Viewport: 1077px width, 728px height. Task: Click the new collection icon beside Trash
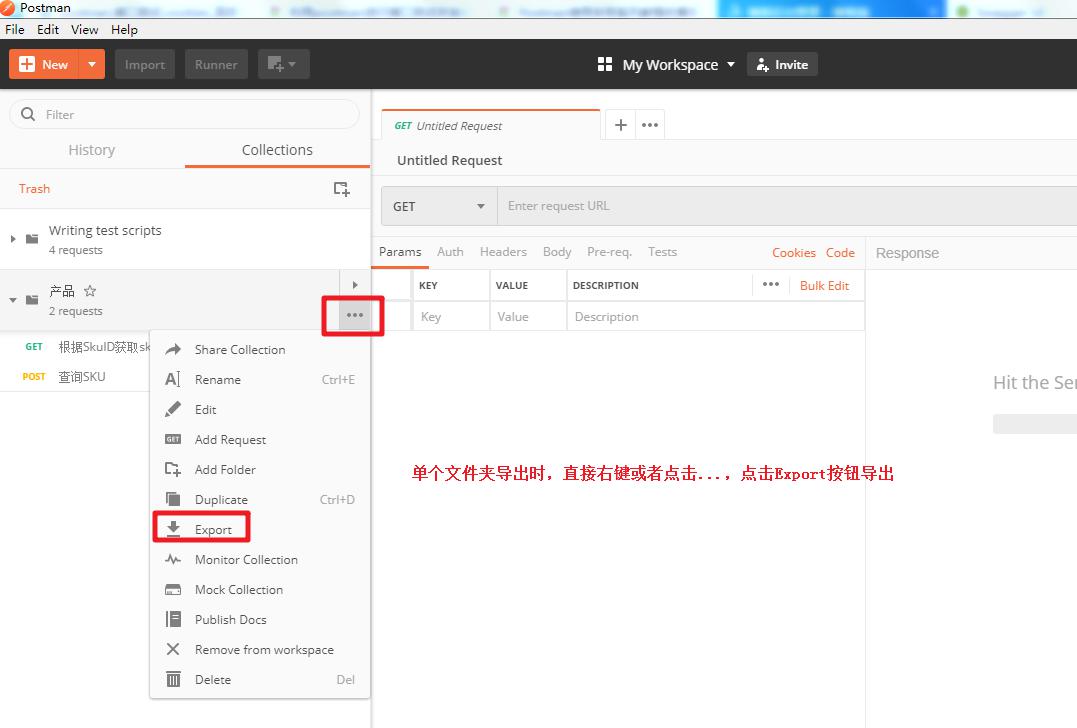[341, 189]
